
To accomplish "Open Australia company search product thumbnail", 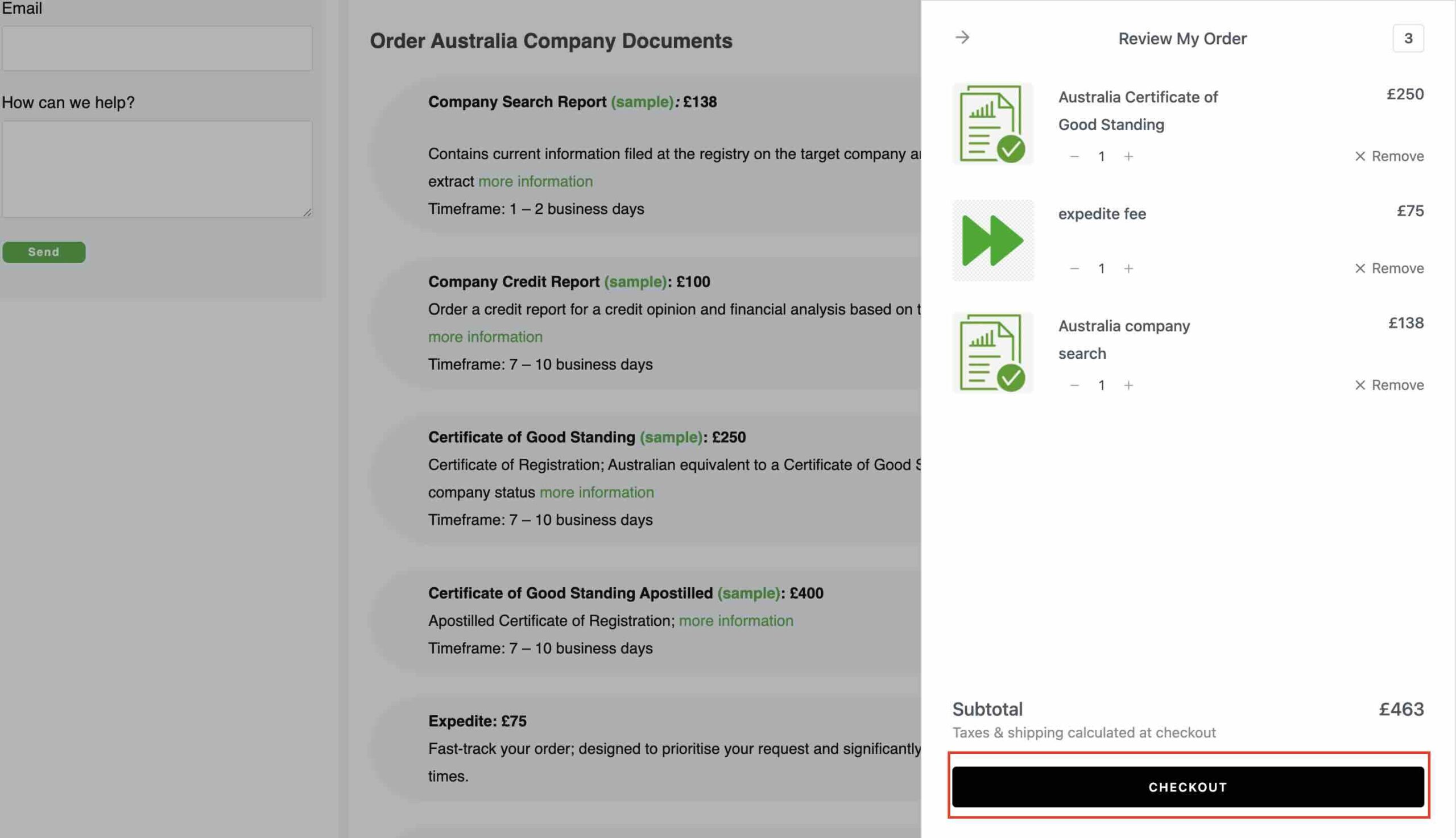I will (x=992, y=353).
